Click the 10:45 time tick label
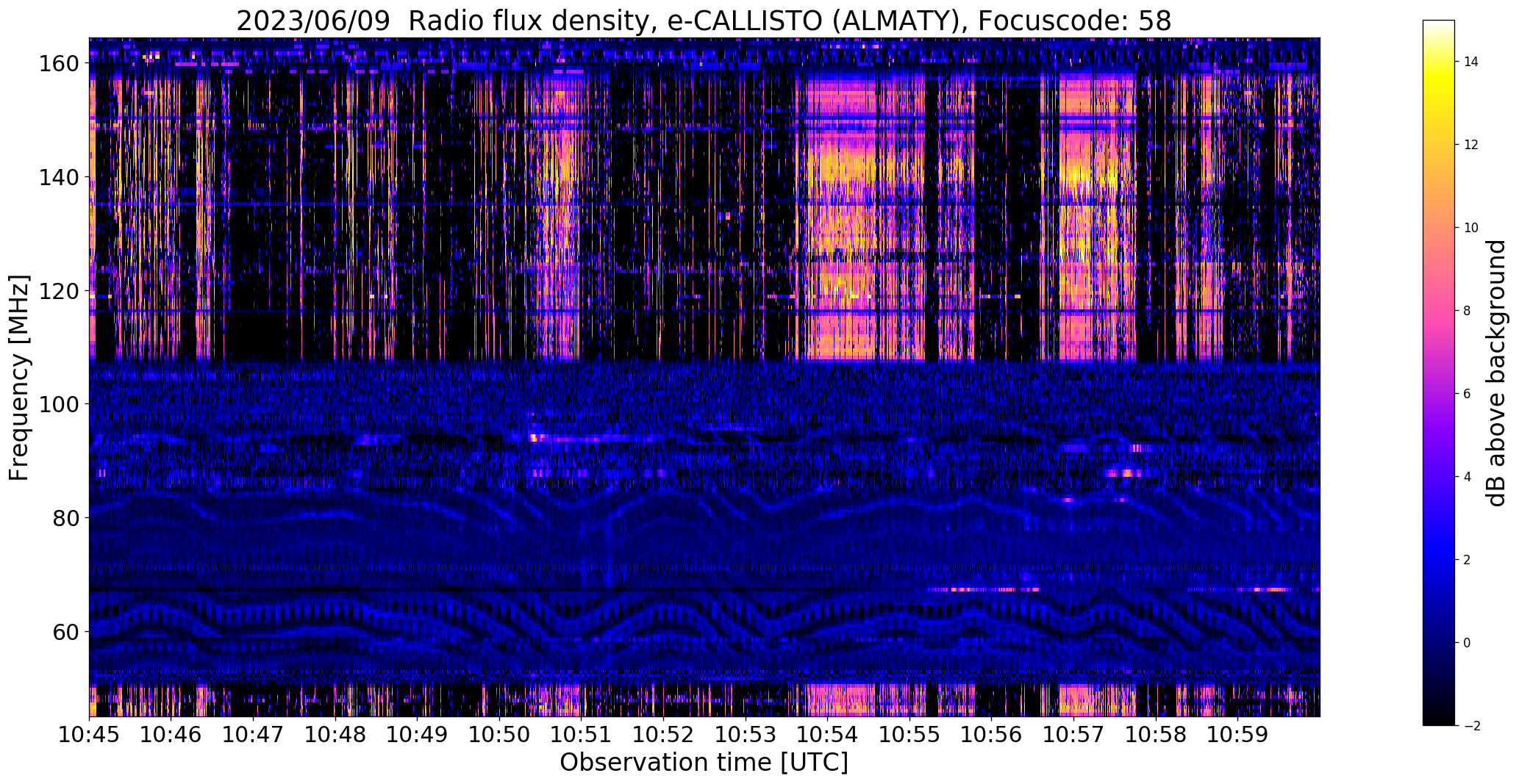 click(90, 734)
